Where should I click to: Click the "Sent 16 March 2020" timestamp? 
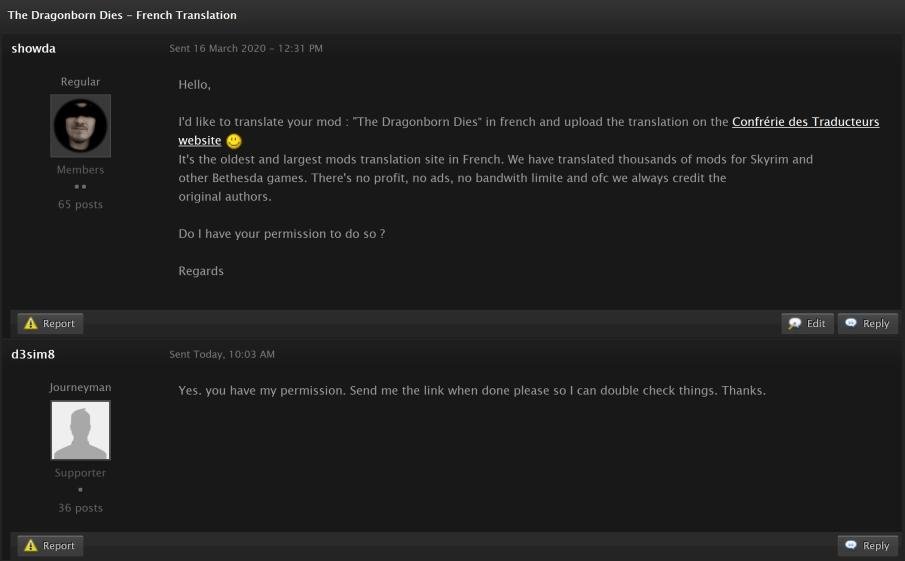(x=246, y=49)
